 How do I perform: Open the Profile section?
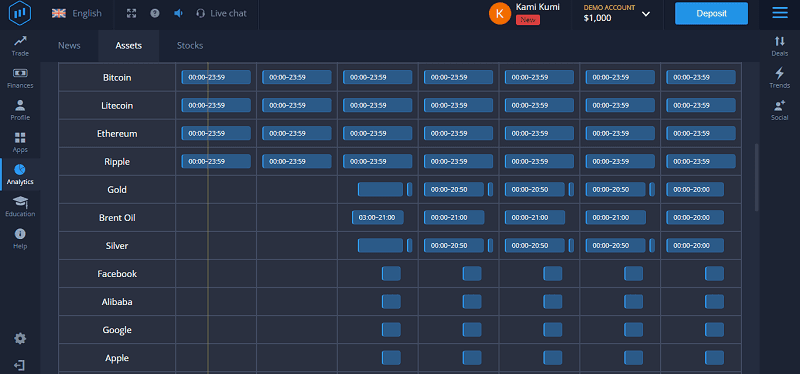pyautogui.click(x=20, y=110)
